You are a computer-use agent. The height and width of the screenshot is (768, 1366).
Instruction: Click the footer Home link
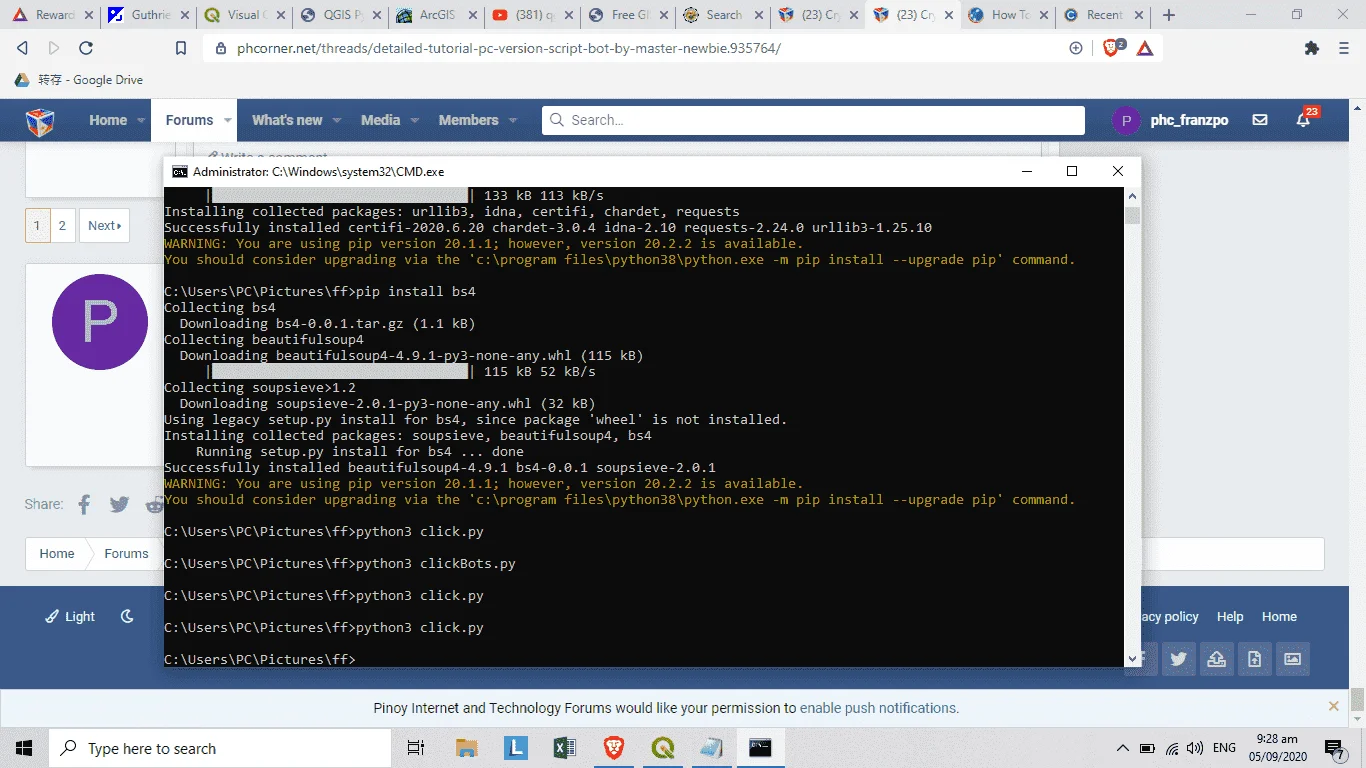[1279, 616]
